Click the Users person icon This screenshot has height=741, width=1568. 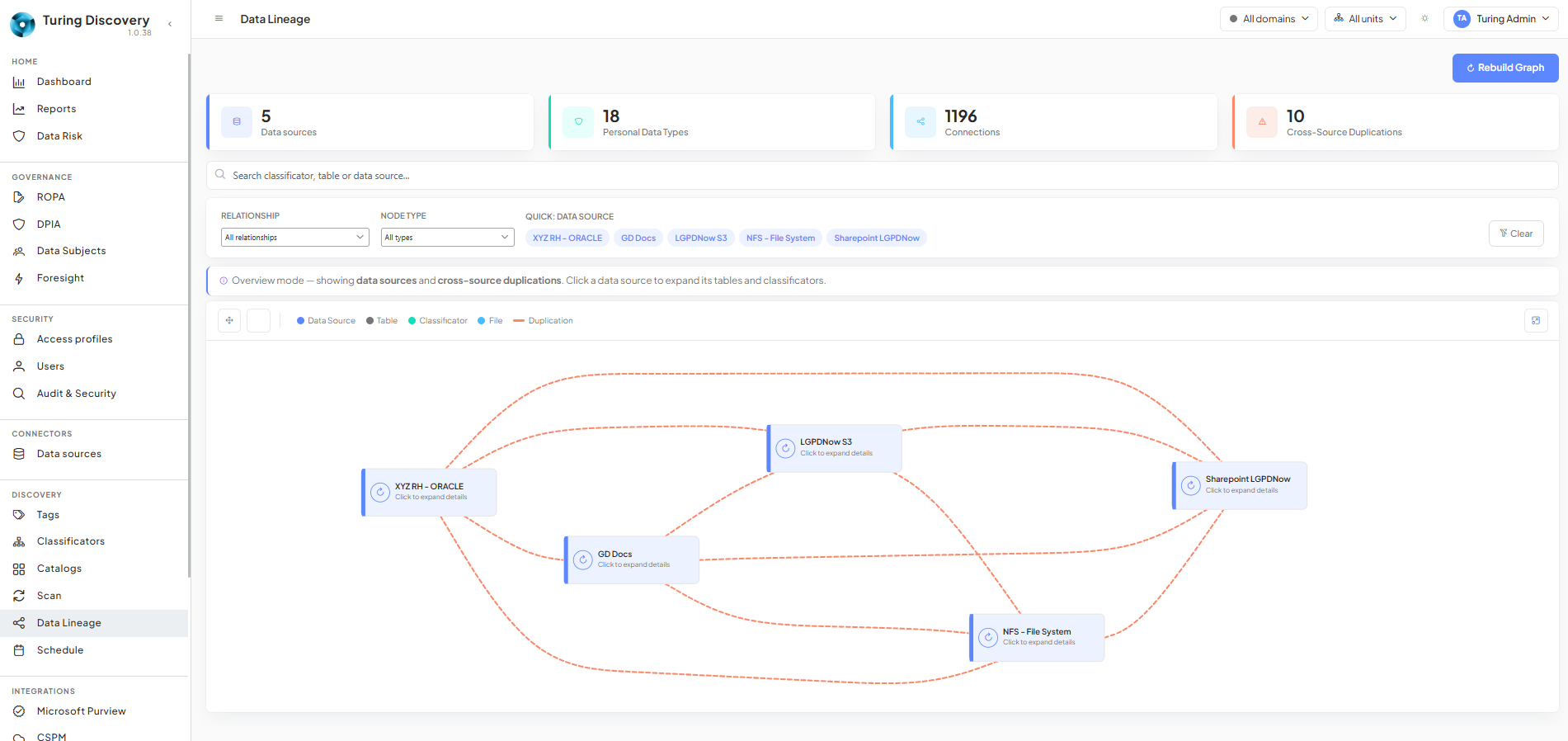tap(19, 366)
